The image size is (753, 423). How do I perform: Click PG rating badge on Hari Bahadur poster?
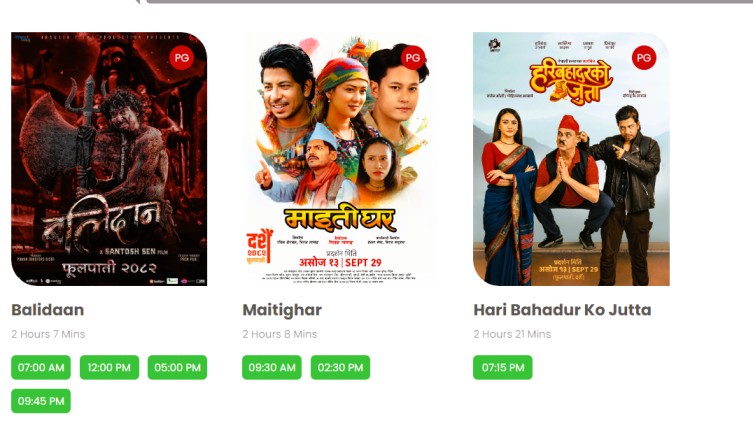click(644, 58)
